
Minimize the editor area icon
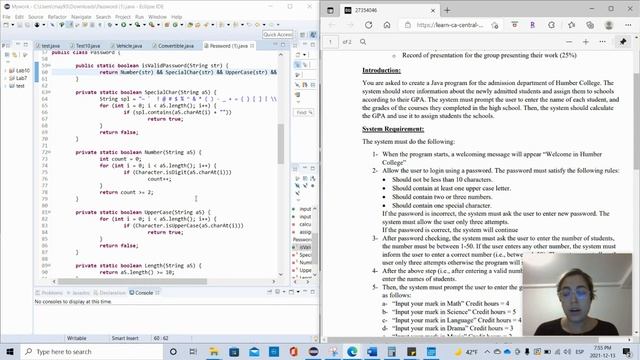pyautogui.click(x=275, y=44)
